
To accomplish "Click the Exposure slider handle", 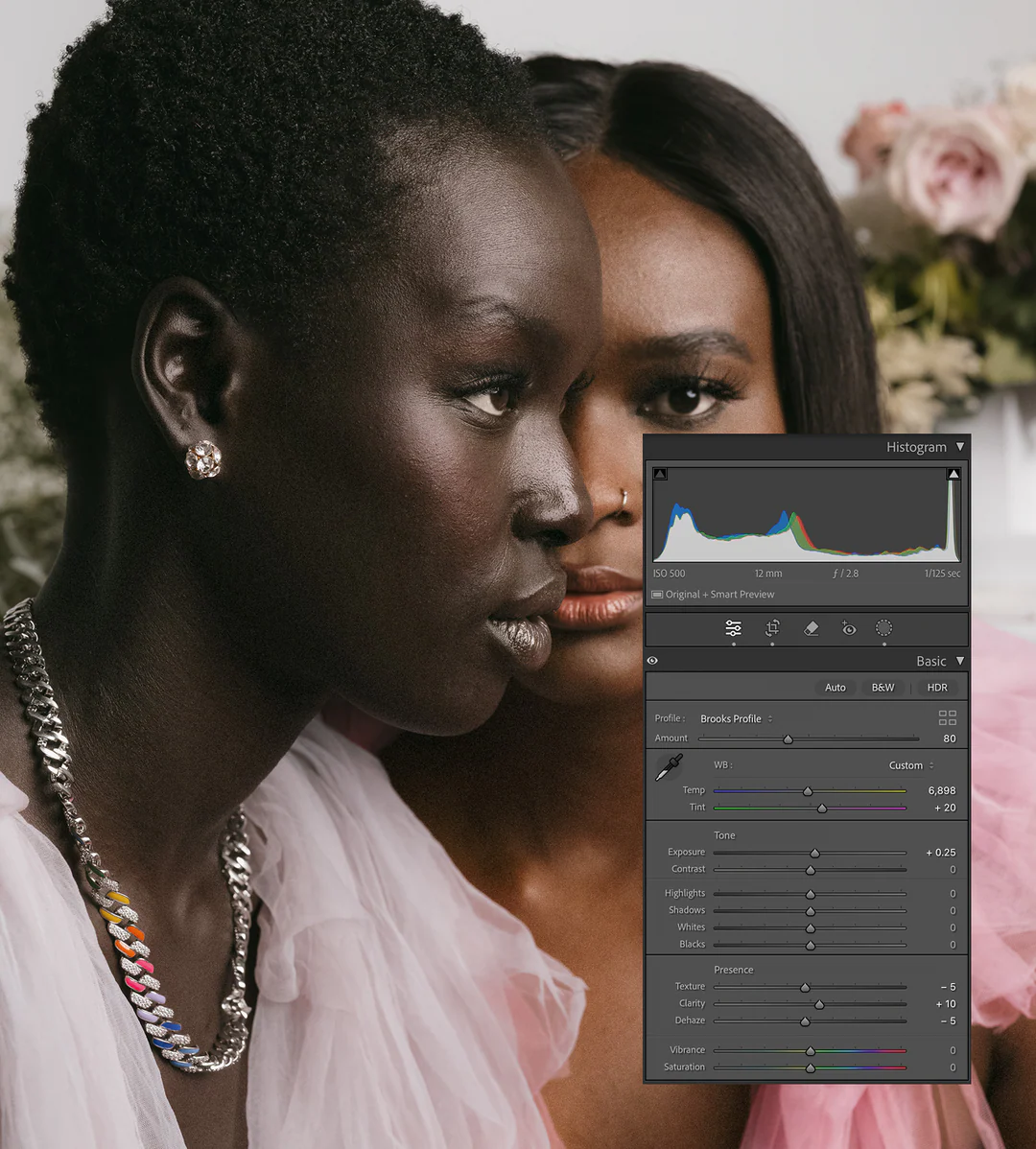I will (814, 853).
